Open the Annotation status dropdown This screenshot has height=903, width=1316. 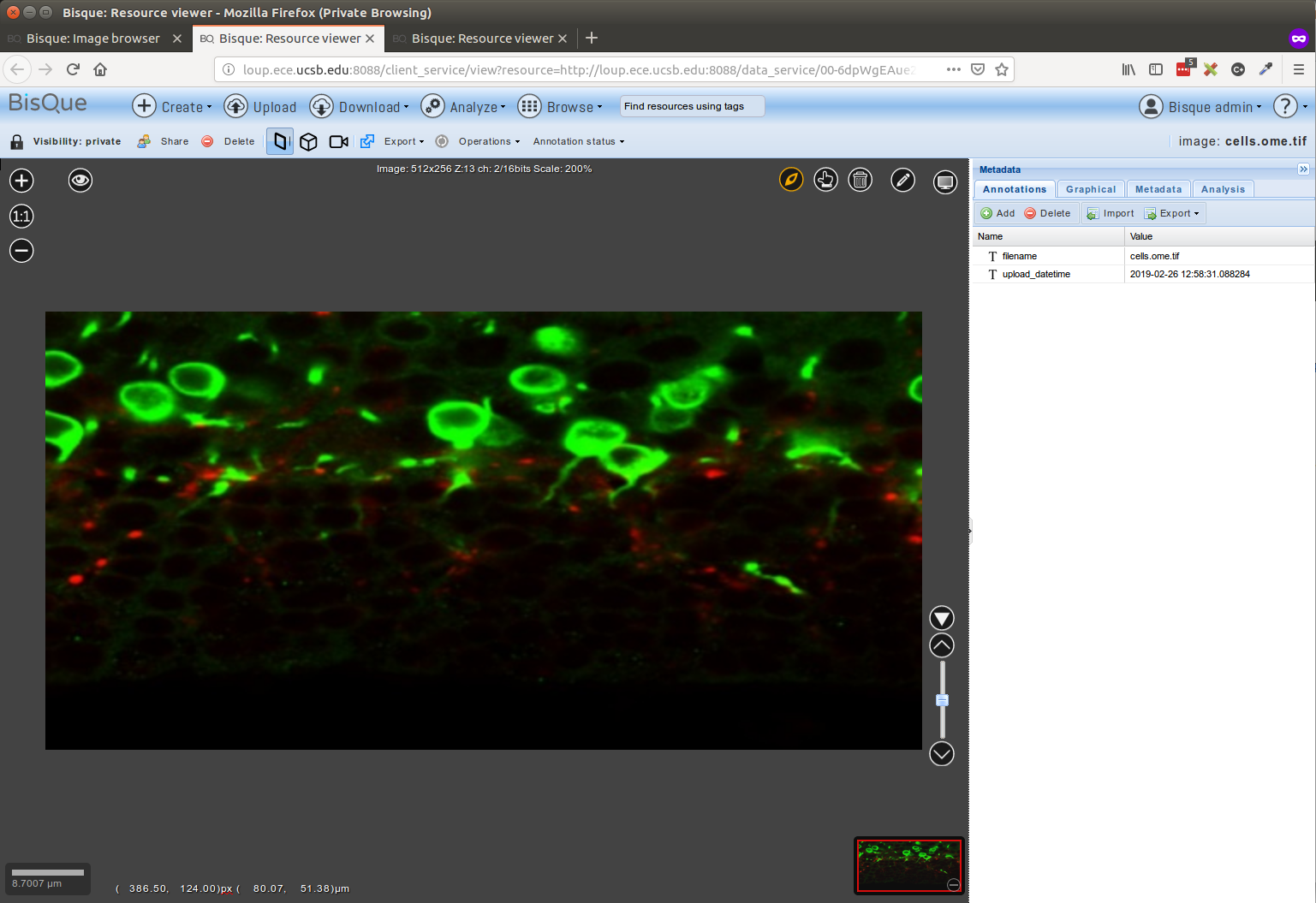578,141
